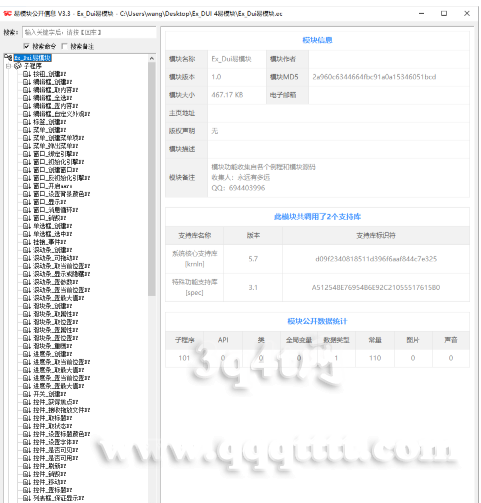
Task: Select 窗口_消息循环 in the tree
Action: point(56,210)
